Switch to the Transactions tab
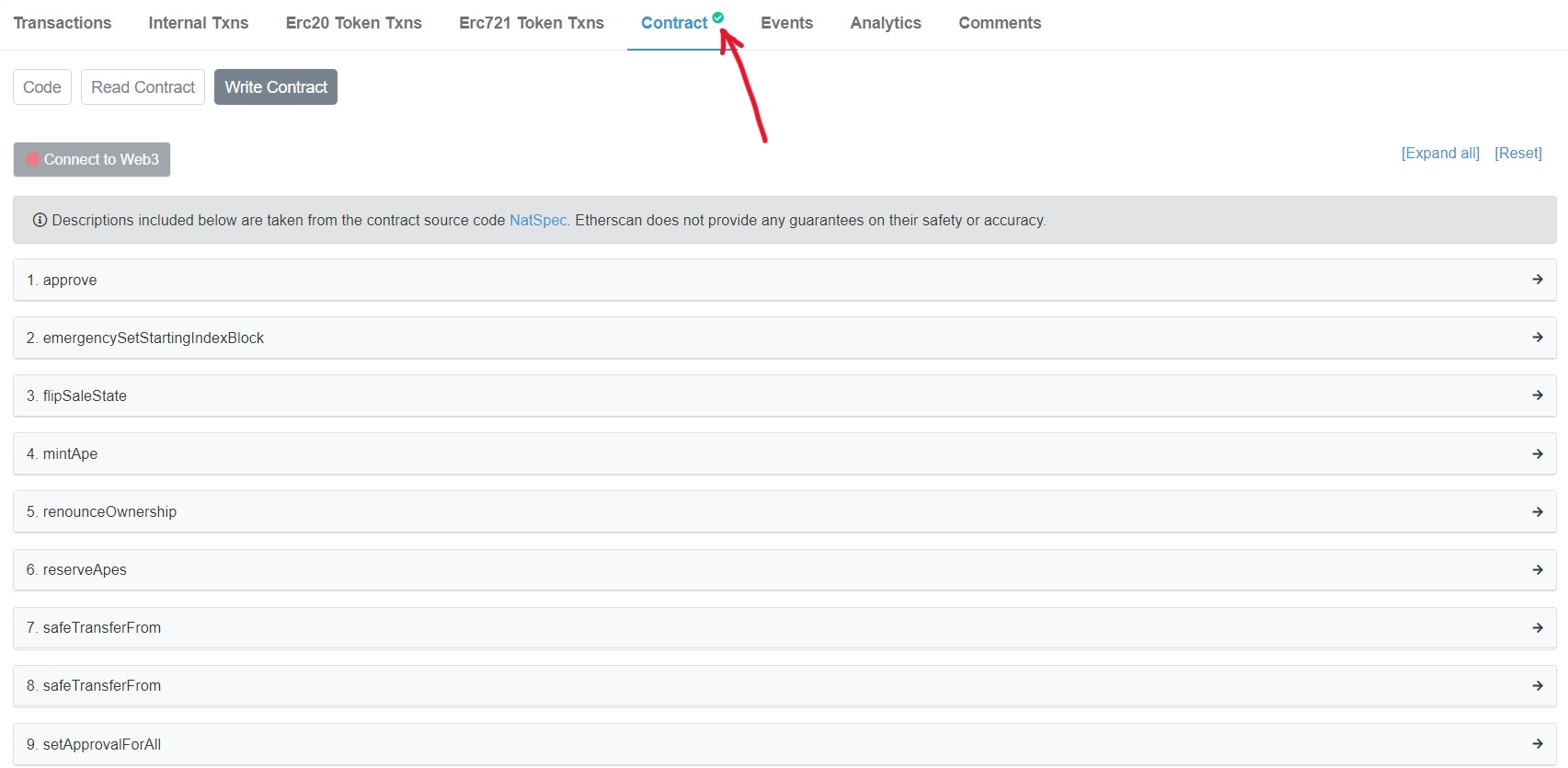Image resolution: width=1568 pixels, height=768 pixels. [x=63, y=23]
